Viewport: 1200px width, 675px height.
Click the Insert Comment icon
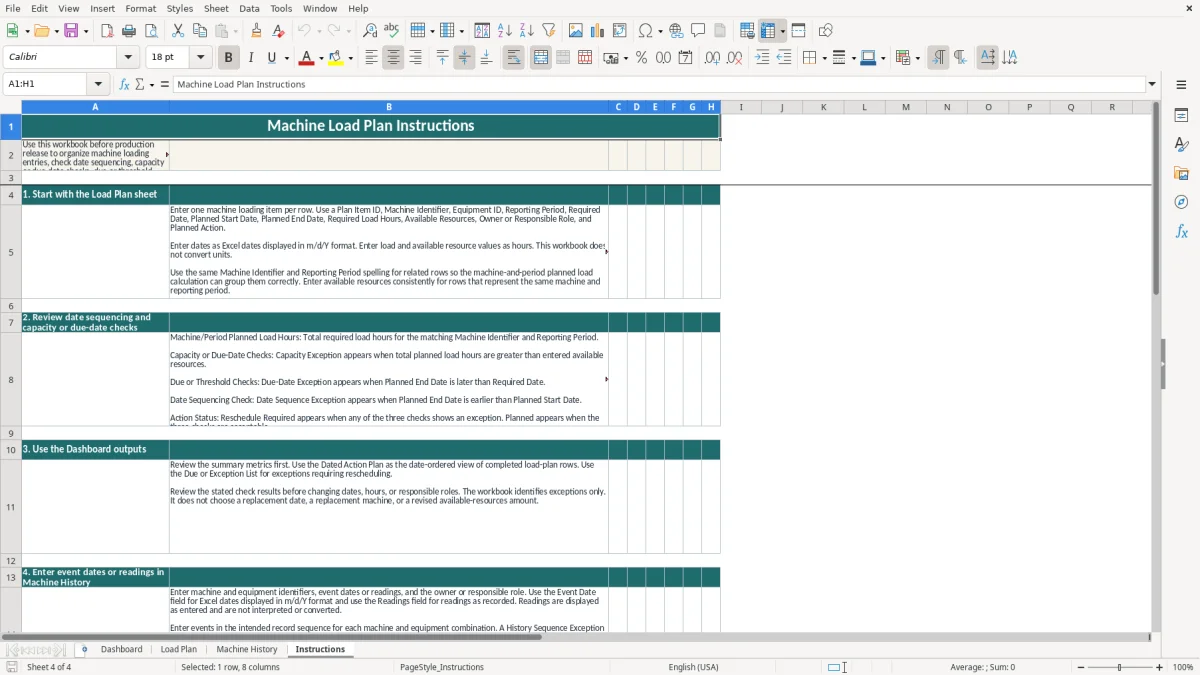coord(698,31)
